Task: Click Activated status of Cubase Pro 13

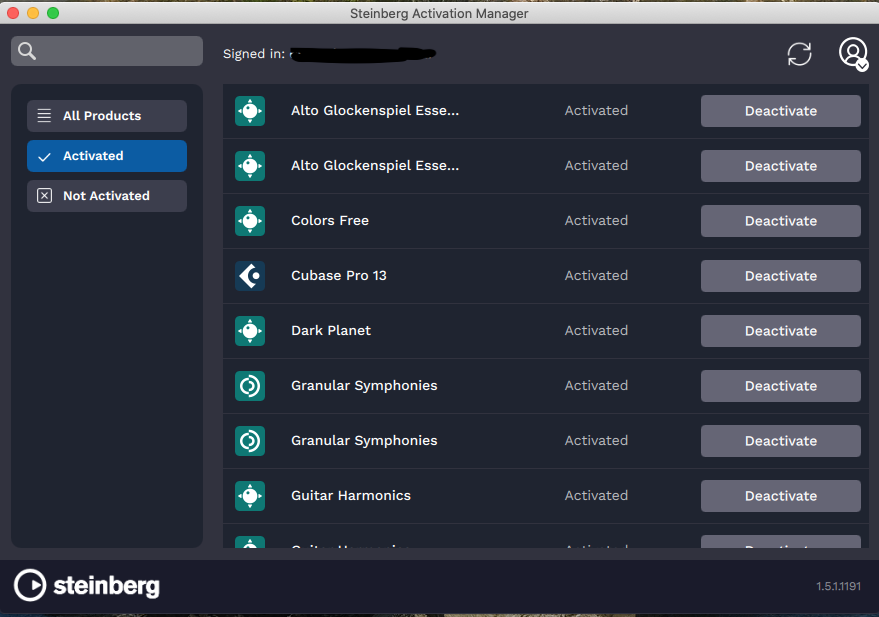Action: 596,276
